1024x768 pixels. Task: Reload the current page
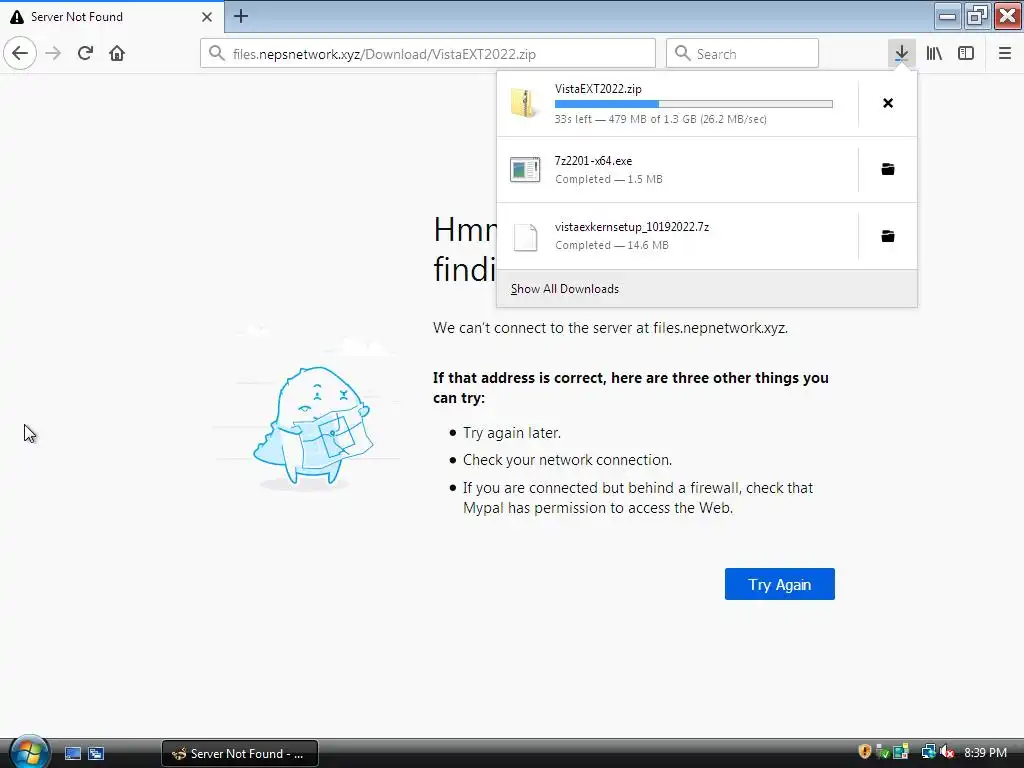pyautogui.click(x=85, y=53)
